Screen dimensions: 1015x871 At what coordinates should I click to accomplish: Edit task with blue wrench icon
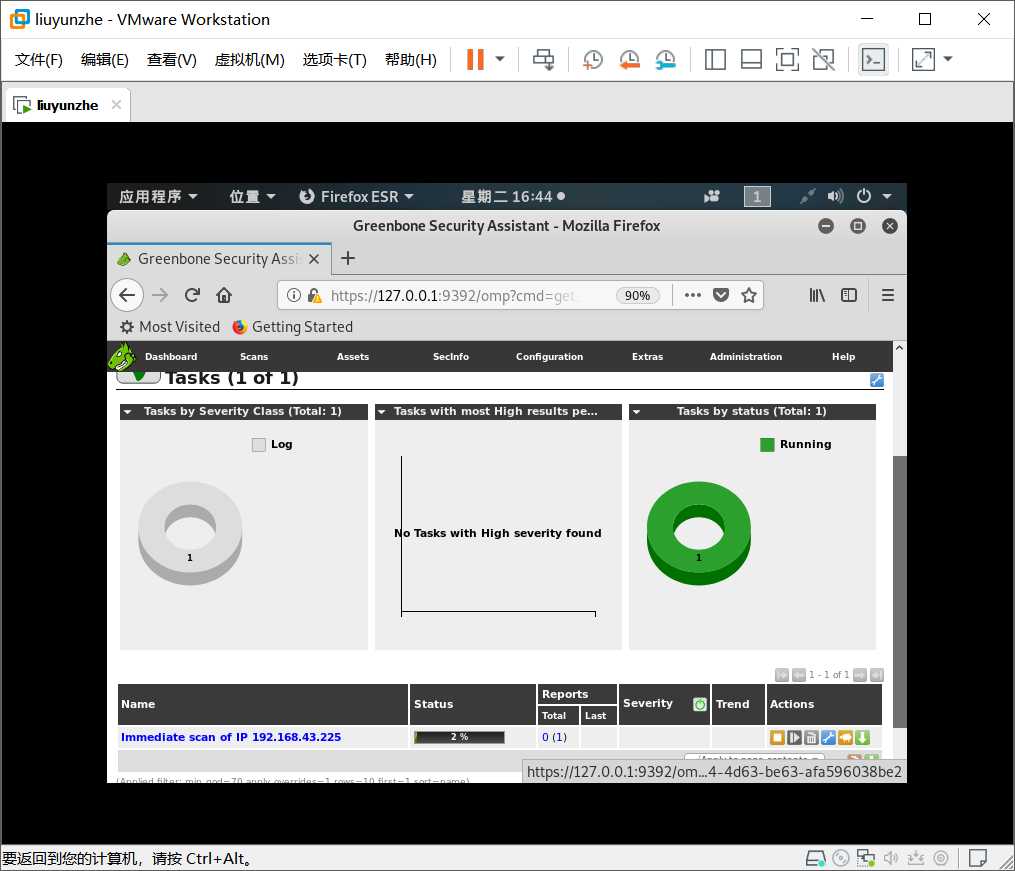tap(828, 737)
